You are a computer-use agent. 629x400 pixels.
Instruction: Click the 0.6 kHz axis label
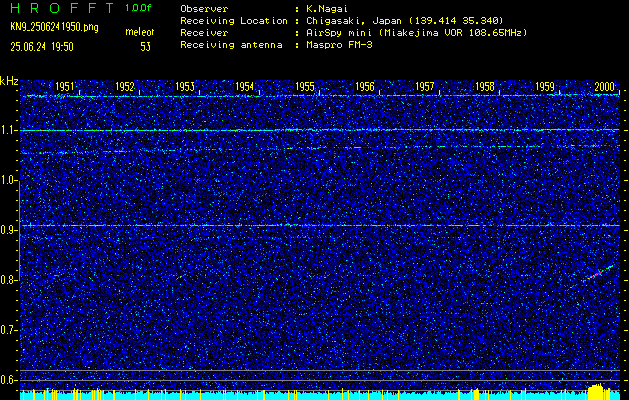pos(8,380)
